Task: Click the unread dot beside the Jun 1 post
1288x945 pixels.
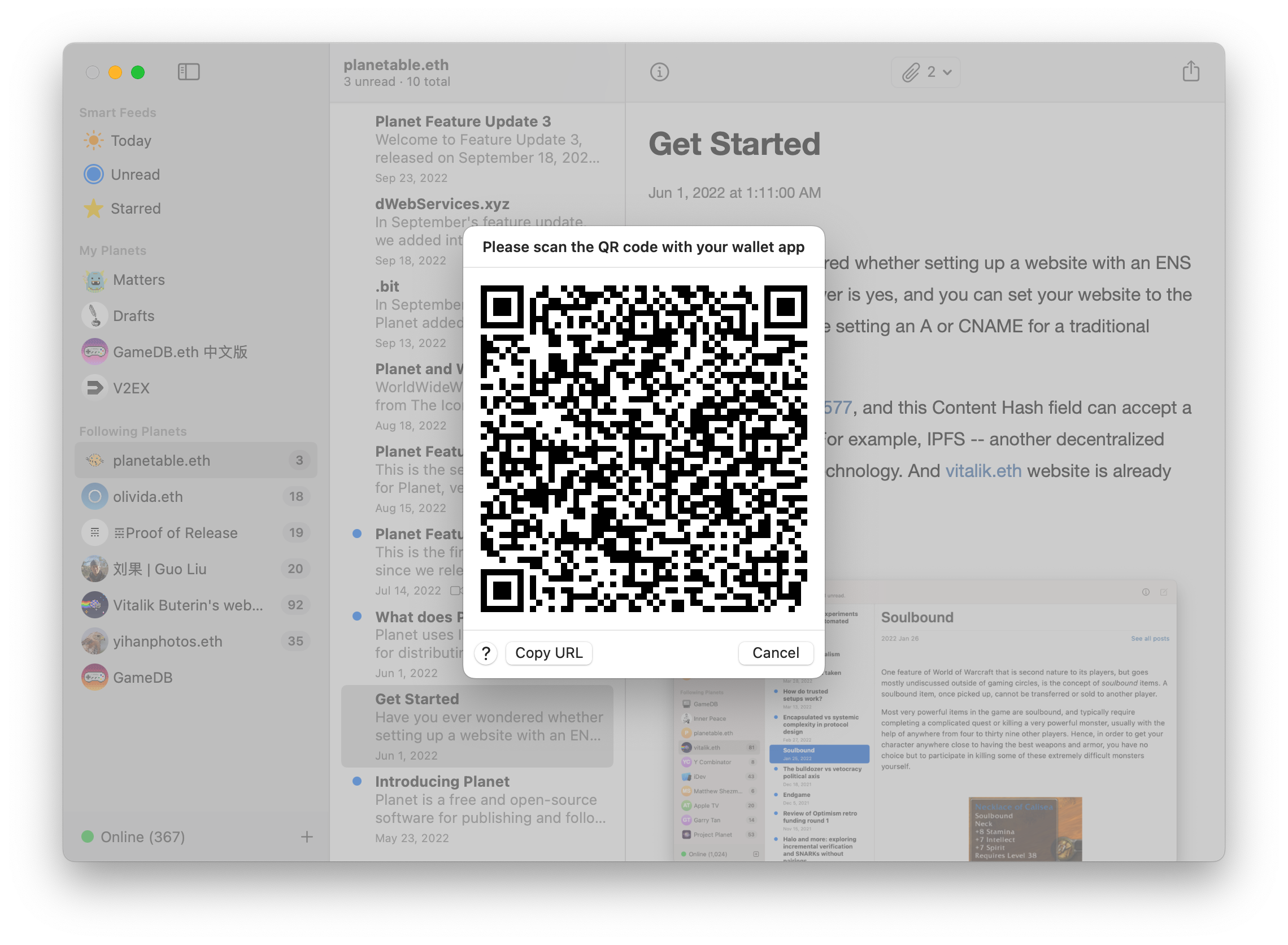Action: 358,616
